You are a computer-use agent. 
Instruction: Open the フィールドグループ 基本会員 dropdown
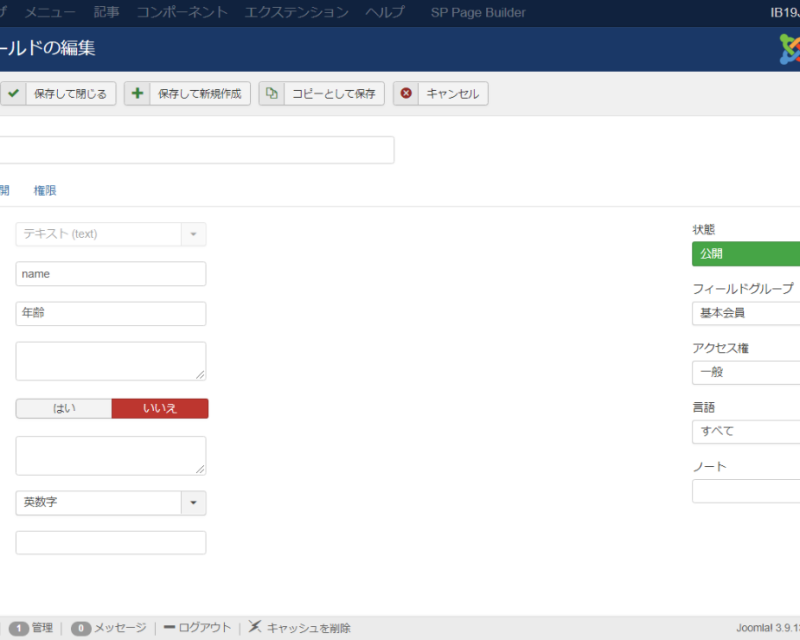[x=746, y=313]
